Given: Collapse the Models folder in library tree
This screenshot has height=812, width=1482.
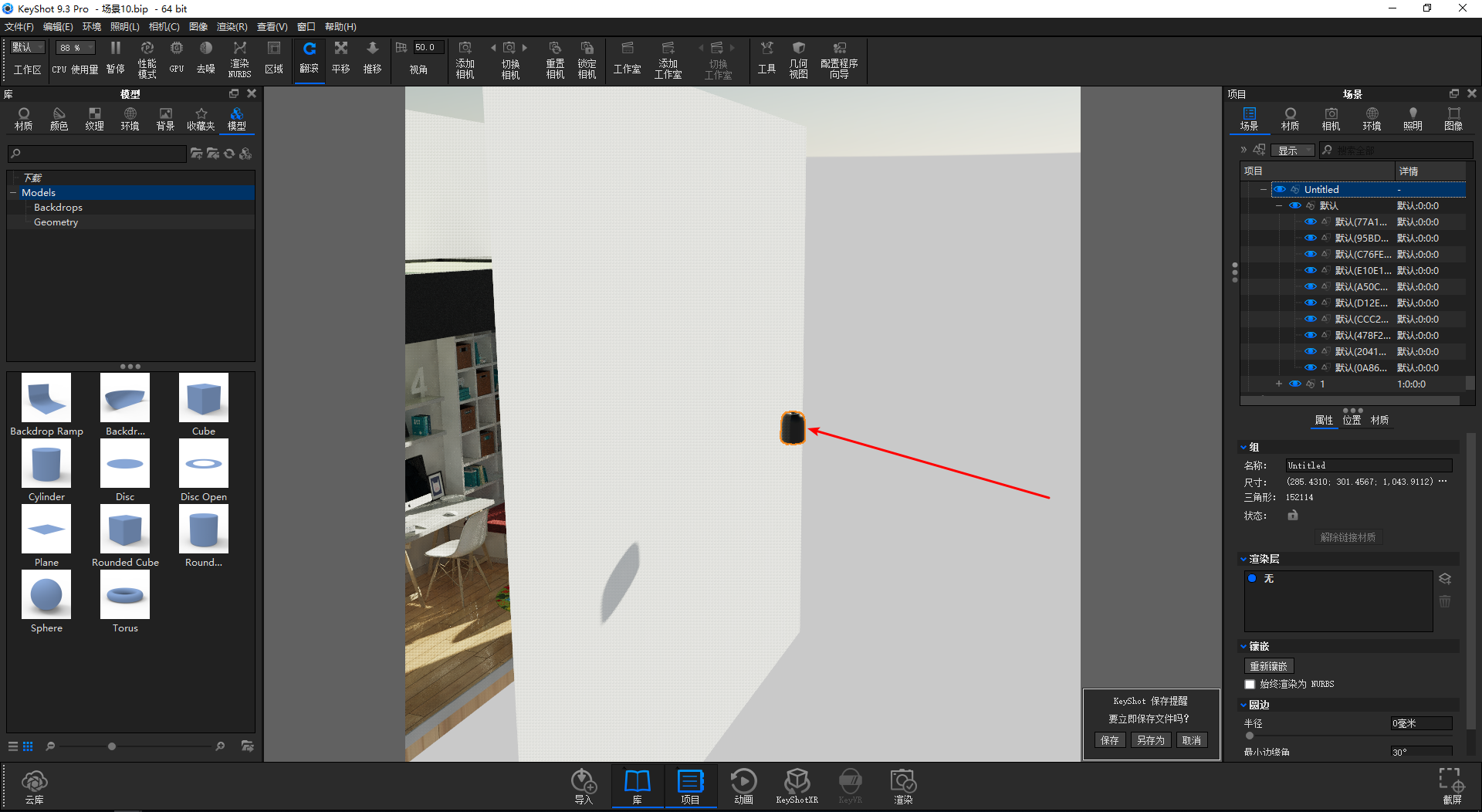Looking at the screenshot, I should 13,193.
